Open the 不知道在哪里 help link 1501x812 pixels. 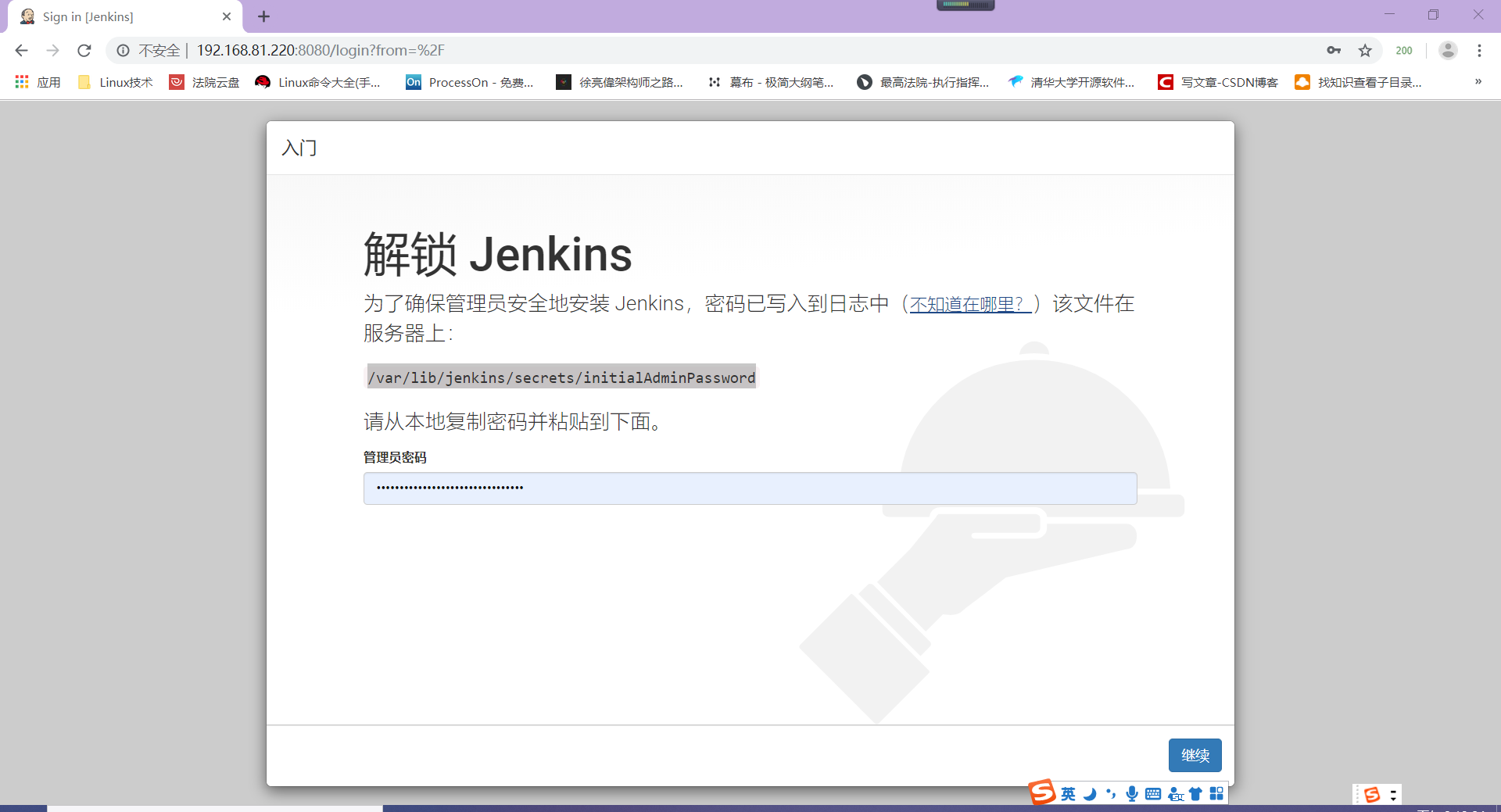pos(969,305)
